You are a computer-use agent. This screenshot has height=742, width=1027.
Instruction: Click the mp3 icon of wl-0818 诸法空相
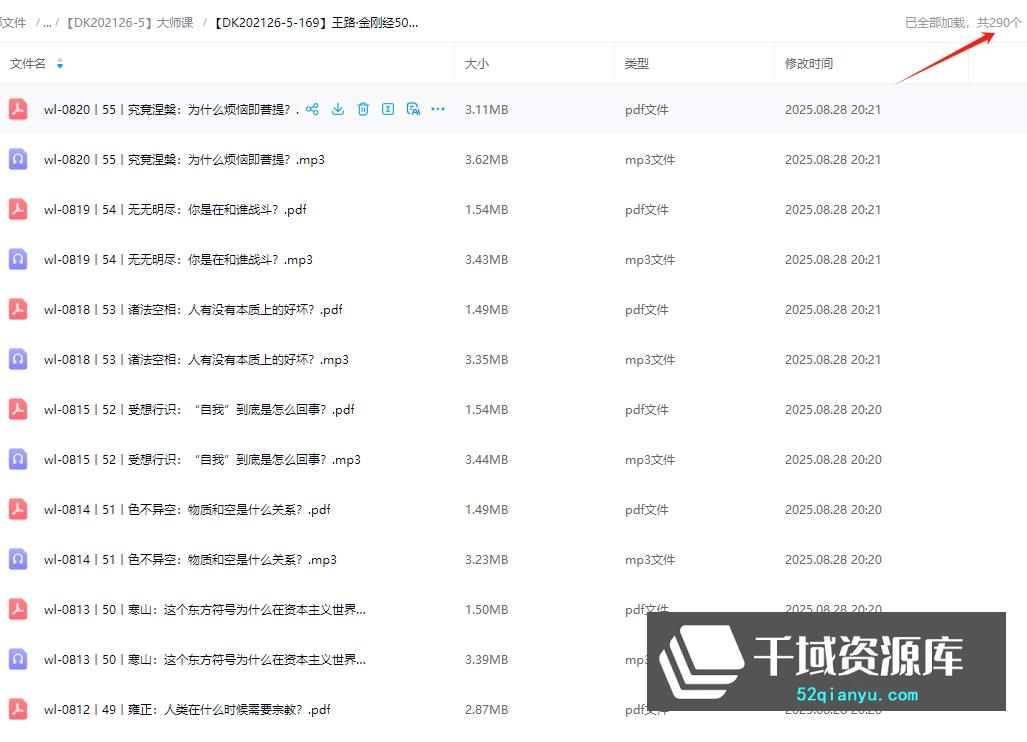coord(18,359)
